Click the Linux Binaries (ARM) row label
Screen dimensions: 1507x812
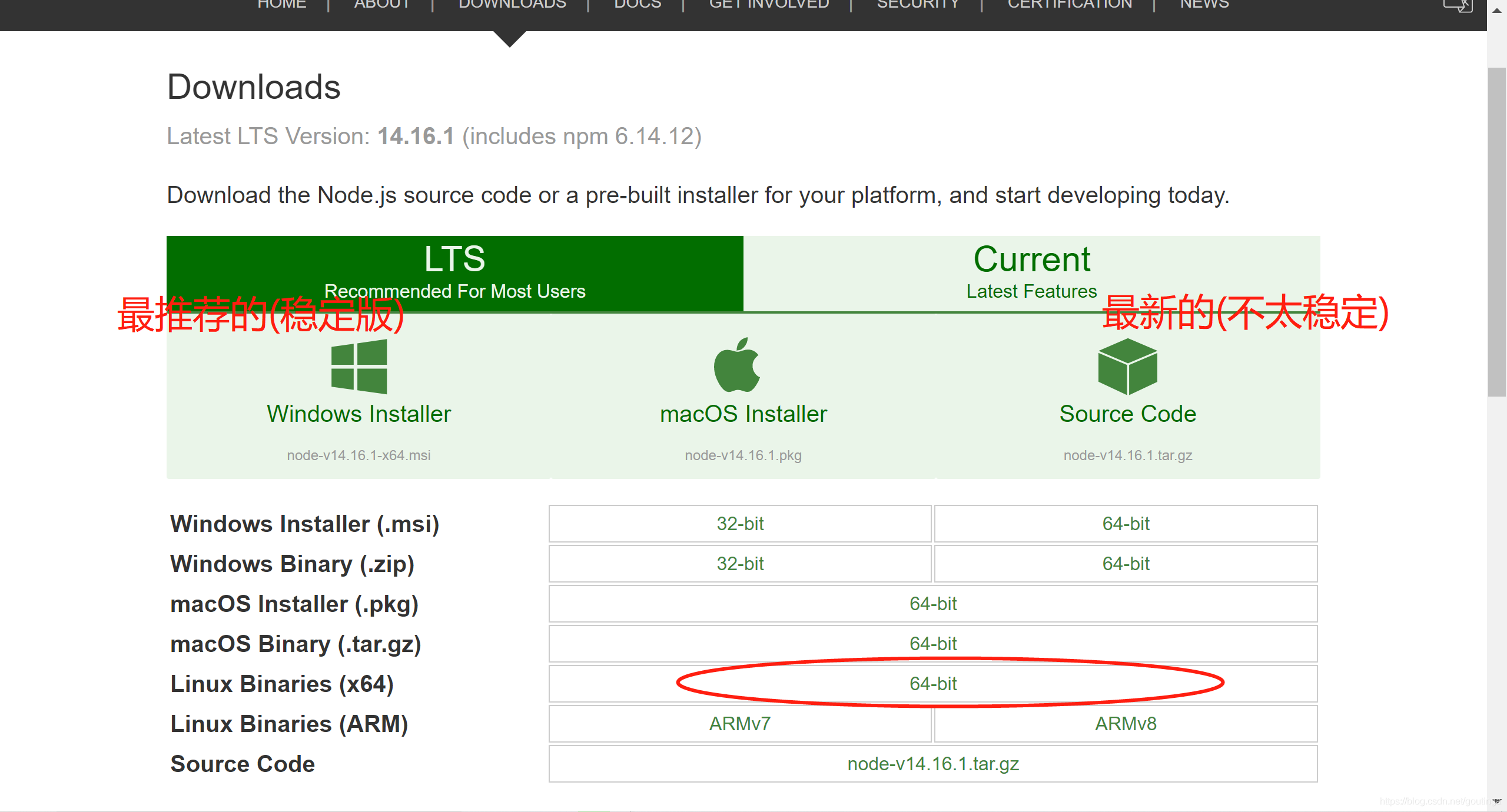coord(289,724)
